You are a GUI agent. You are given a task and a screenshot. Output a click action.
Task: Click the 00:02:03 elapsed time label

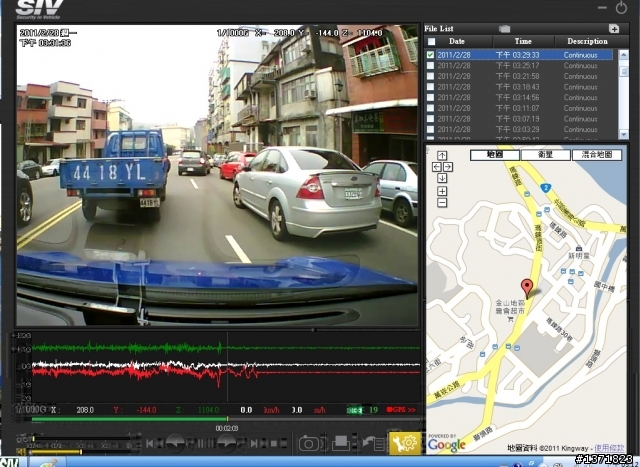(x=227, y=428)
